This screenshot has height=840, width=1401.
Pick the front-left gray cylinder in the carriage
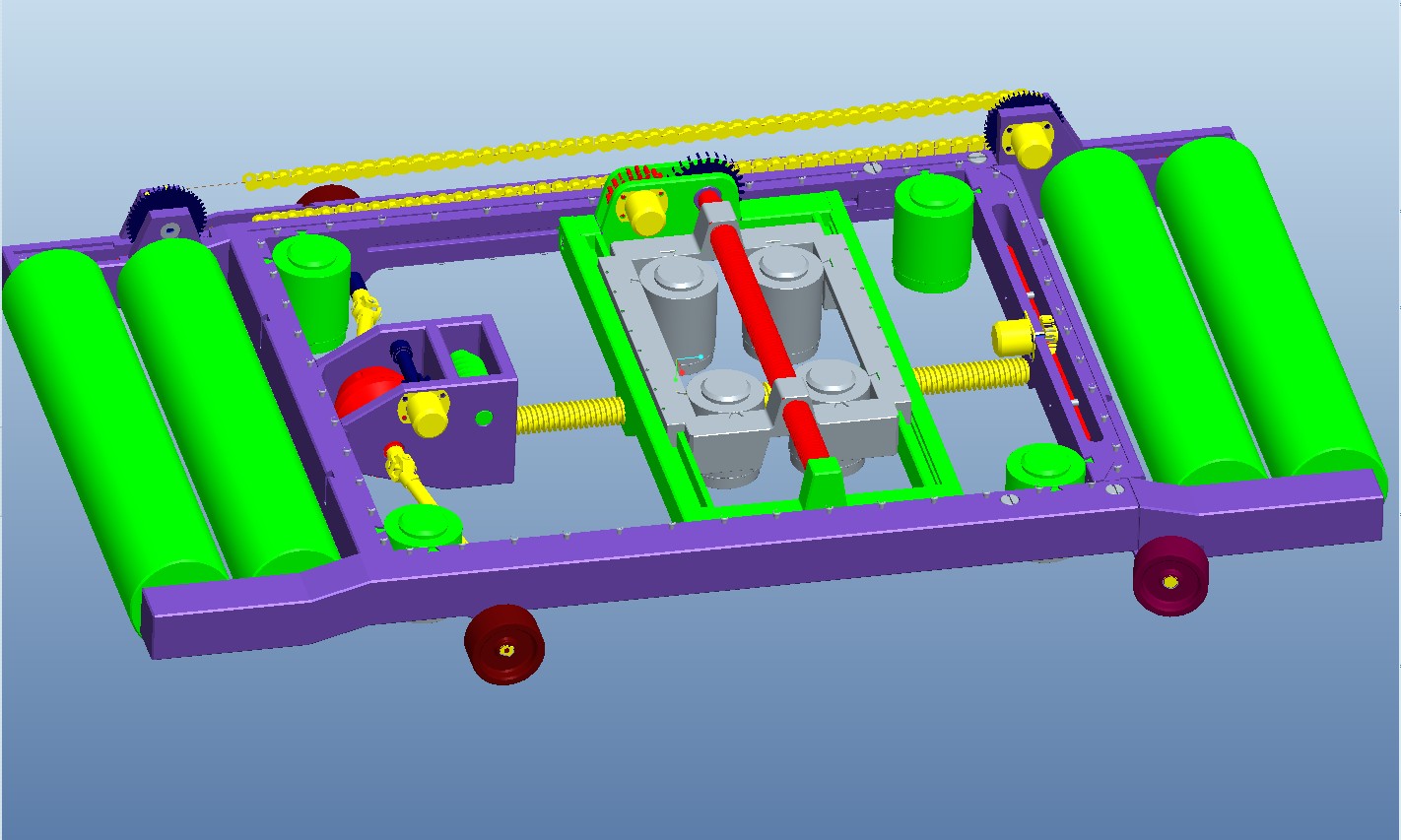tap(728, 425)
